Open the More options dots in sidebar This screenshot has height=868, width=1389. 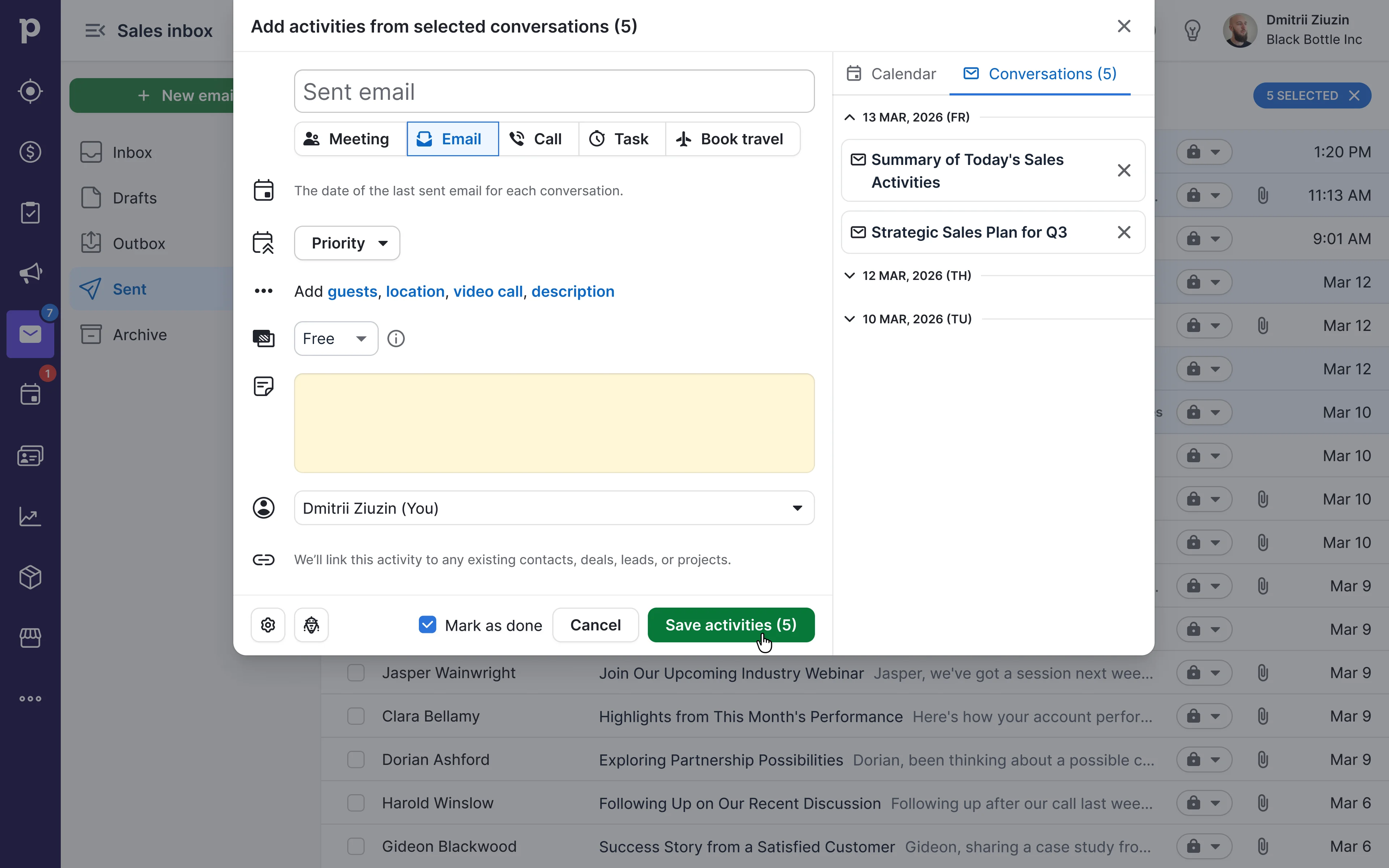click(x=30, y=699)
